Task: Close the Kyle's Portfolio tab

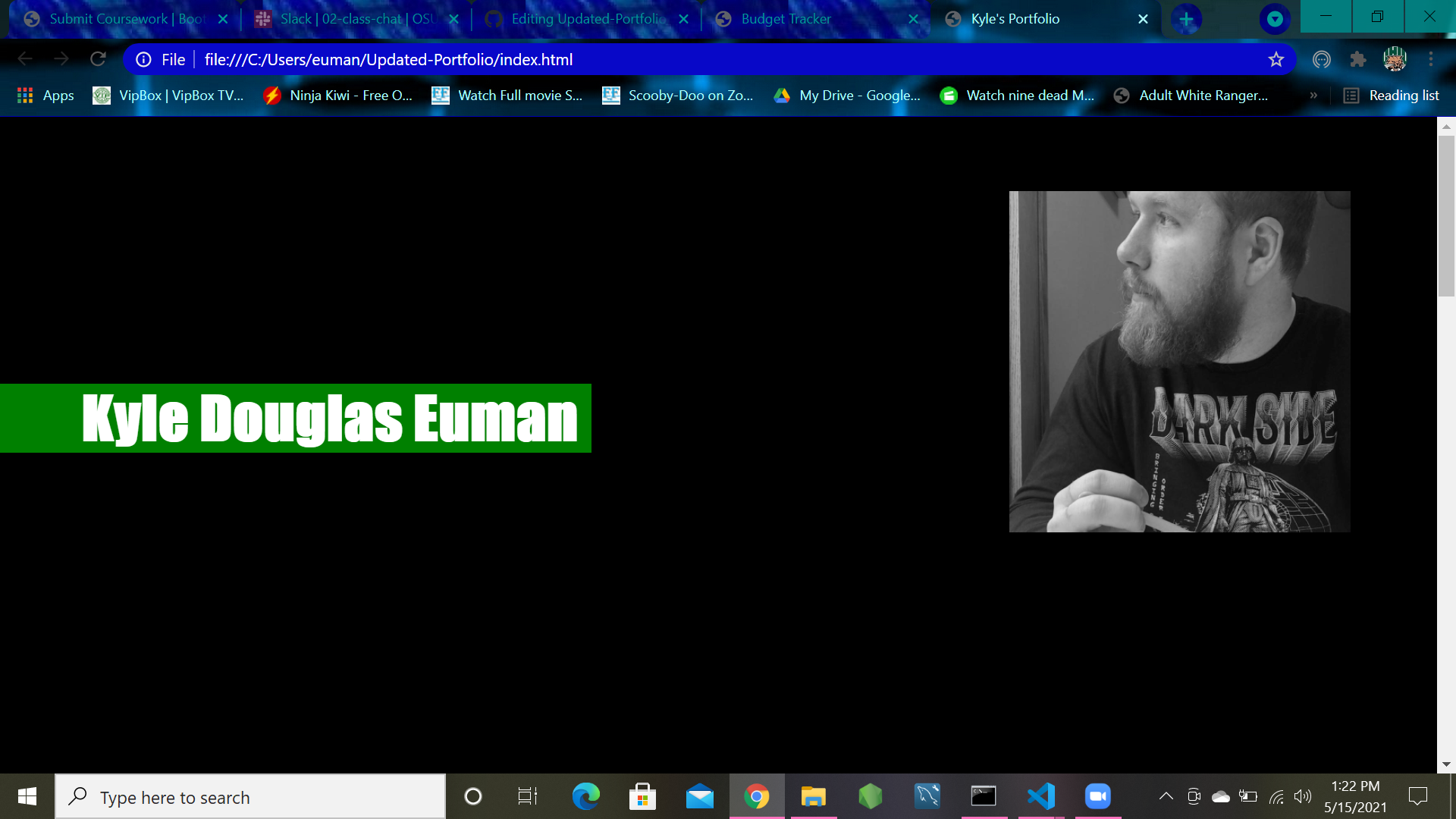Action: tap(1144, 19)
